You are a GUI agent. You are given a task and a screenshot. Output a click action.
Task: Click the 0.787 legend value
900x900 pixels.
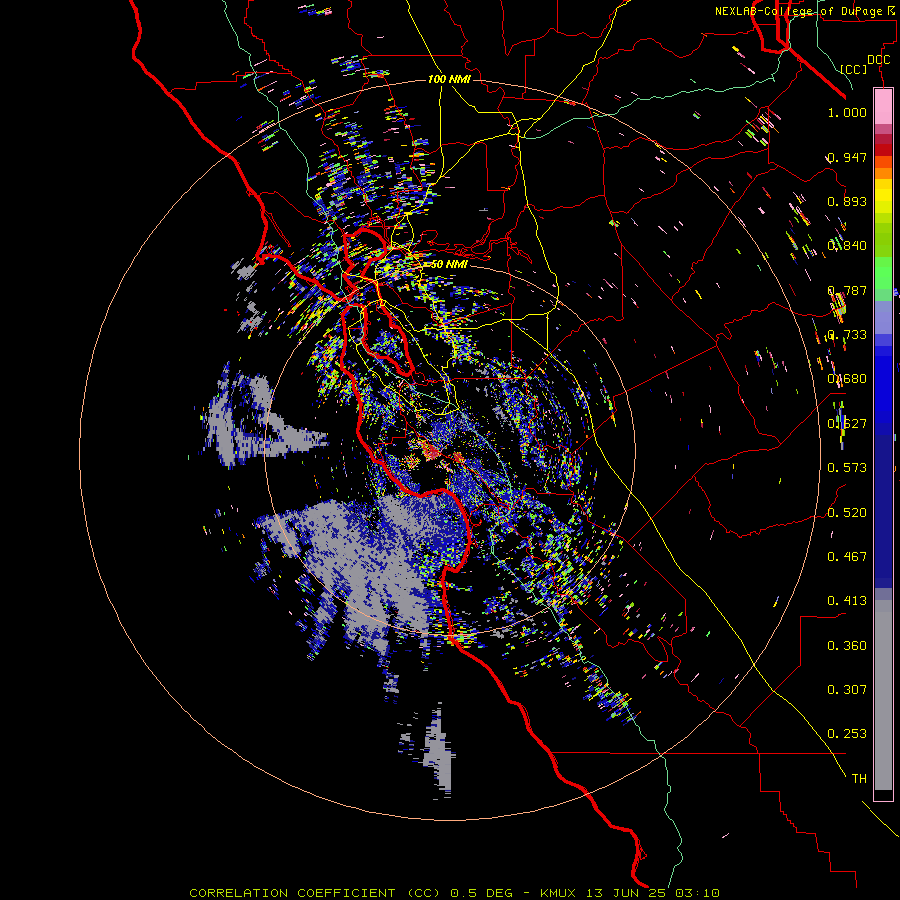(x=847, y=290)
